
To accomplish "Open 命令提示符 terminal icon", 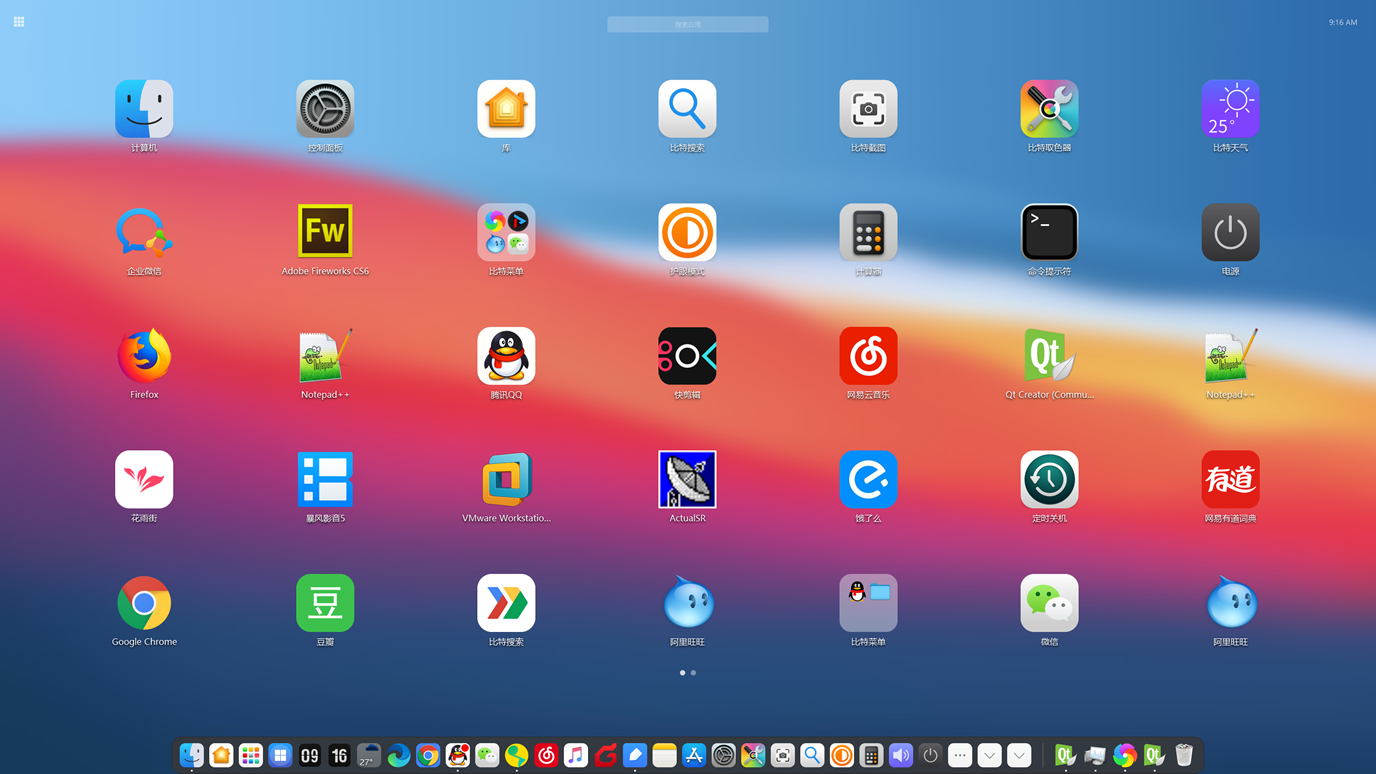I will pos(1049,233).
